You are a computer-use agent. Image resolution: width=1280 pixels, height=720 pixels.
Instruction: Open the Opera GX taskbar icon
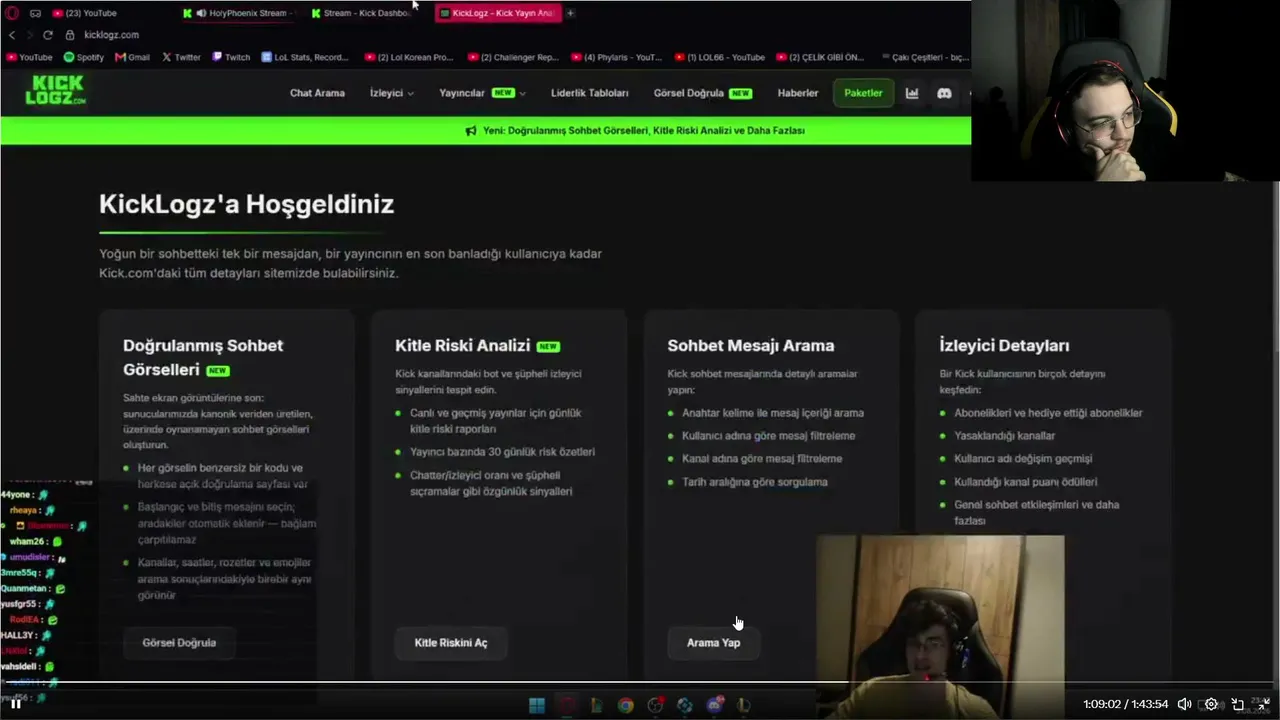567,705
